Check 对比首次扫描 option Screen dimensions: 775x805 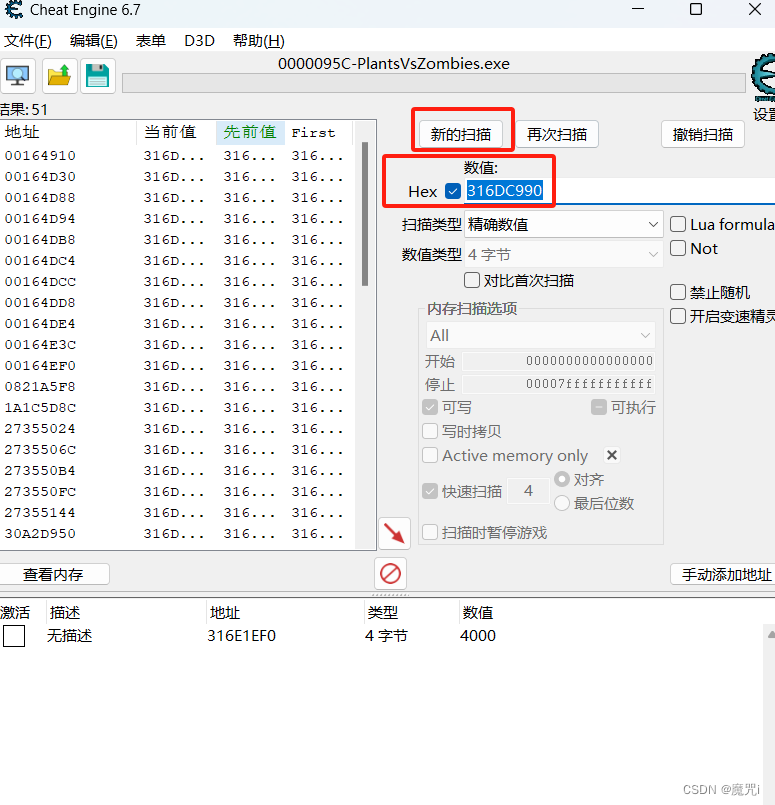[472, 280]
